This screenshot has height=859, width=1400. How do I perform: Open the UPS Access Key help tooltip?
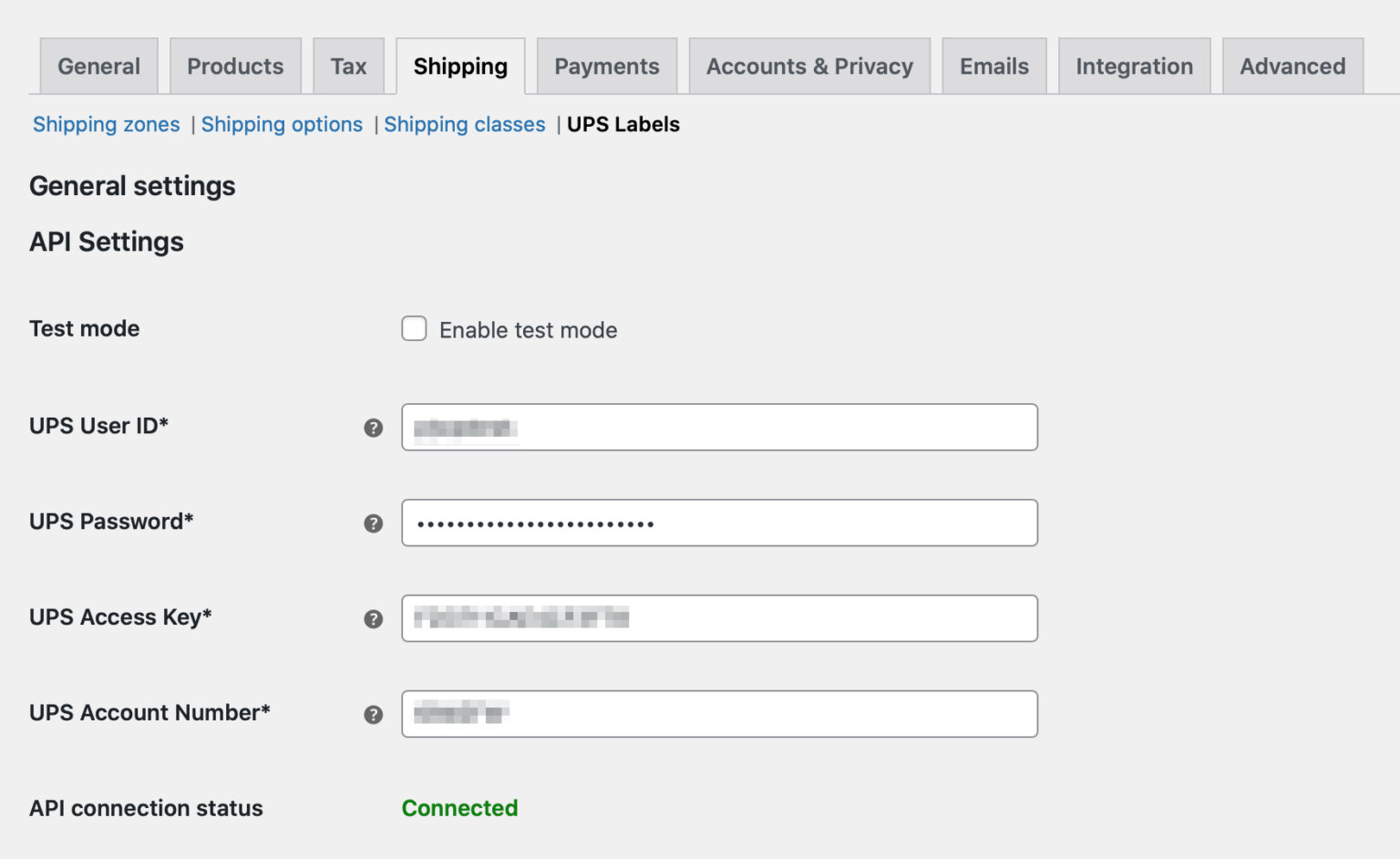click(x=373, y=618)
